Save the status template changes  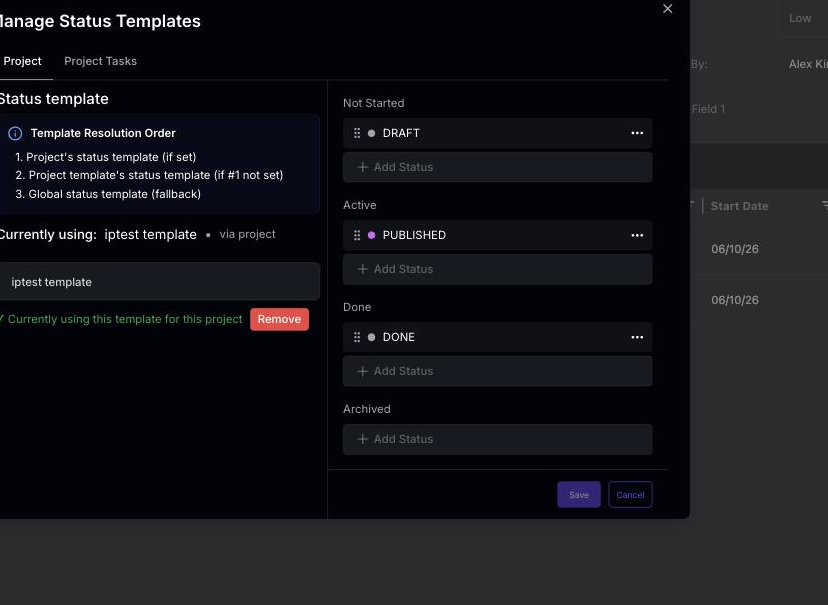coord(579,495)
